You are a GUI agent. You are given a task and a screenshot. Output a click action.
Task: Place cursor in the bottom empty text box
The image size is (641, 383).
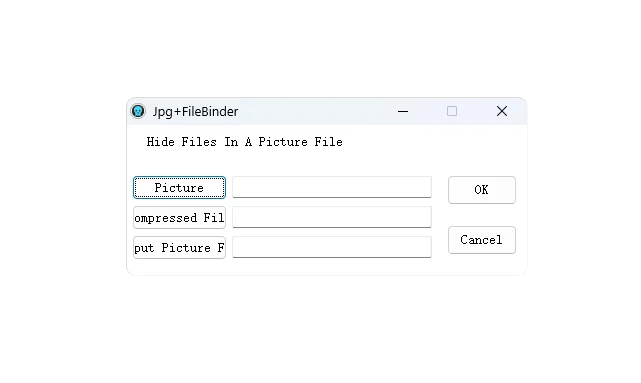(x=332, y=247)
